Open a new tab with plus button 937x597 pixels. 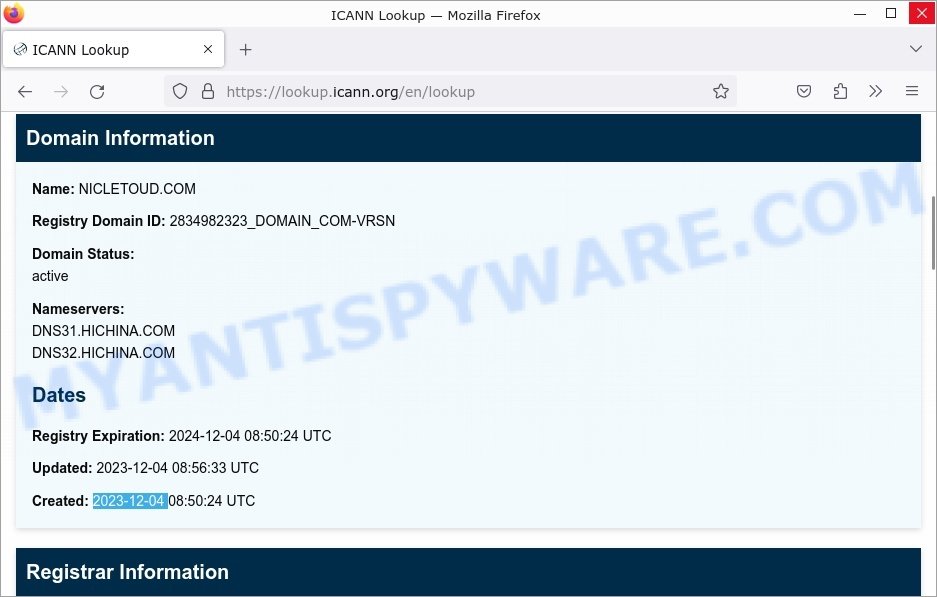(x=246, y=50)
